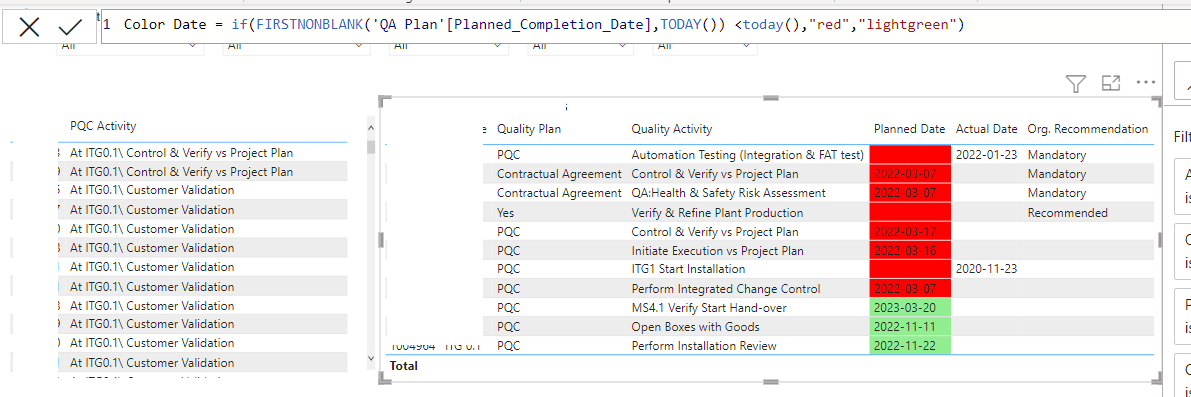Open the fifth slicer dropdown showing All

[705, 46]
